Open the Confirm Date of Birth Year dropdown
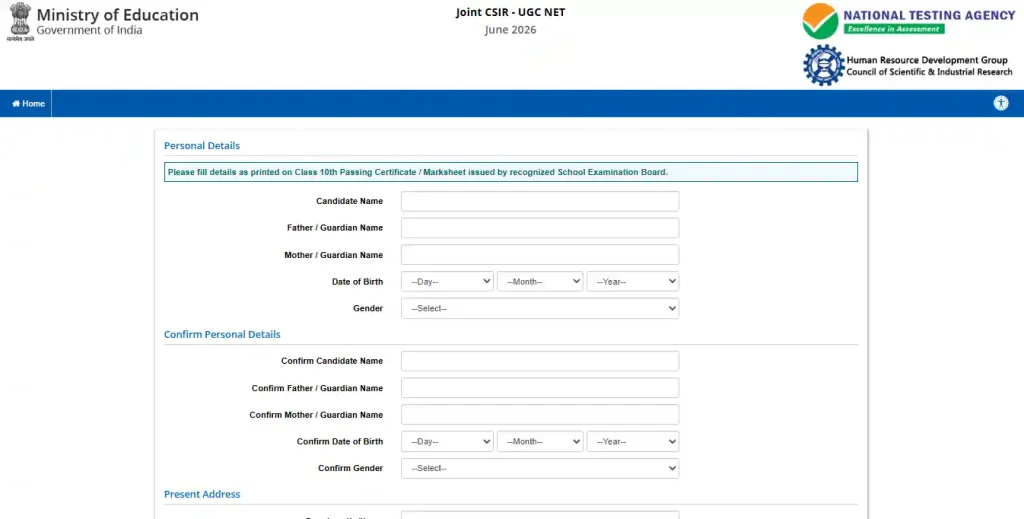1024x519 pixels. click(x=632, y=441)
